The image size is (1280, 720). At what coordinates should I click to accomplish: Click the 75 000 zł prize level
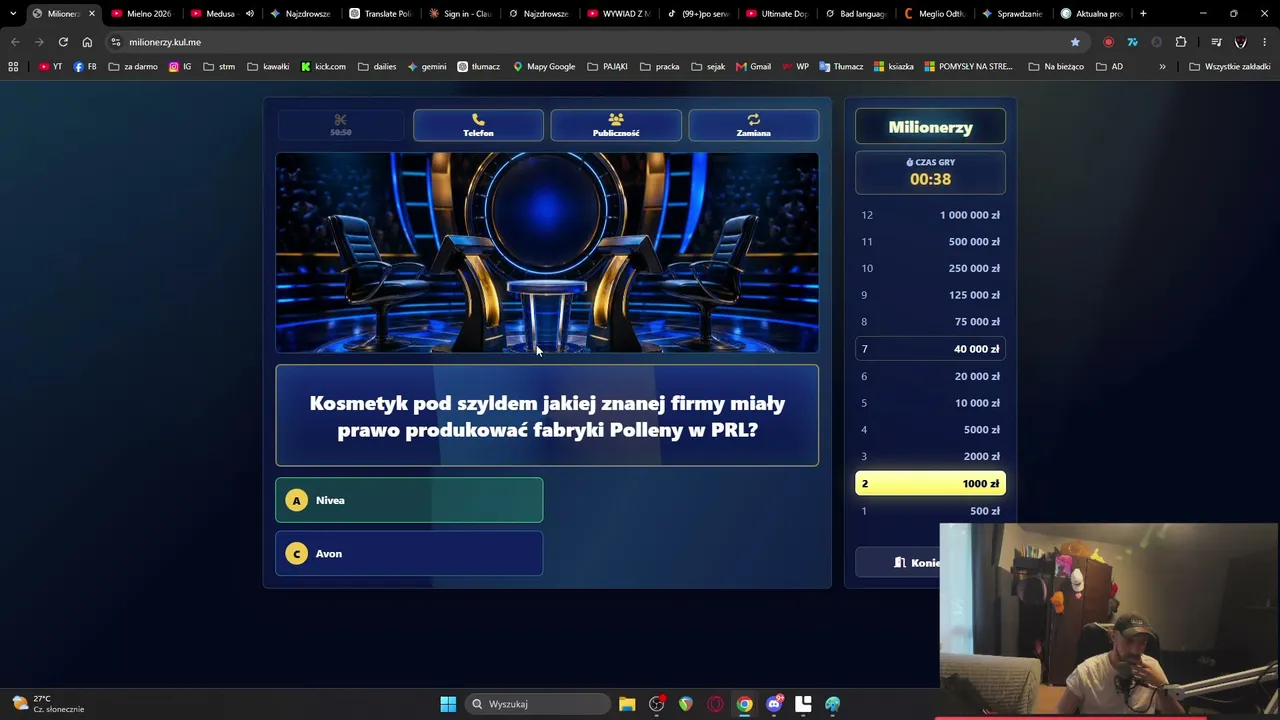(930, 322)
